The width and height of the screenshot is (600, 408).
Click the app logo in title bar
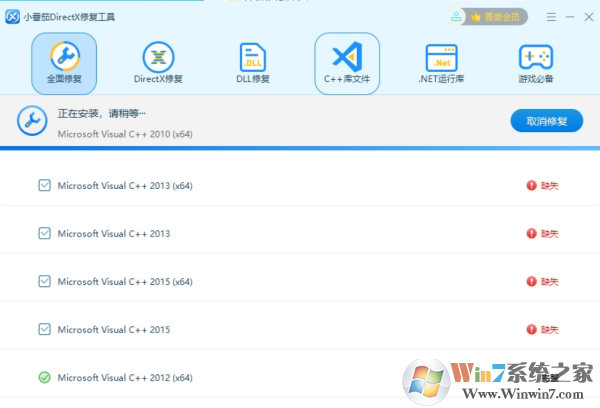pyautogui.click(x=12, y=17)
